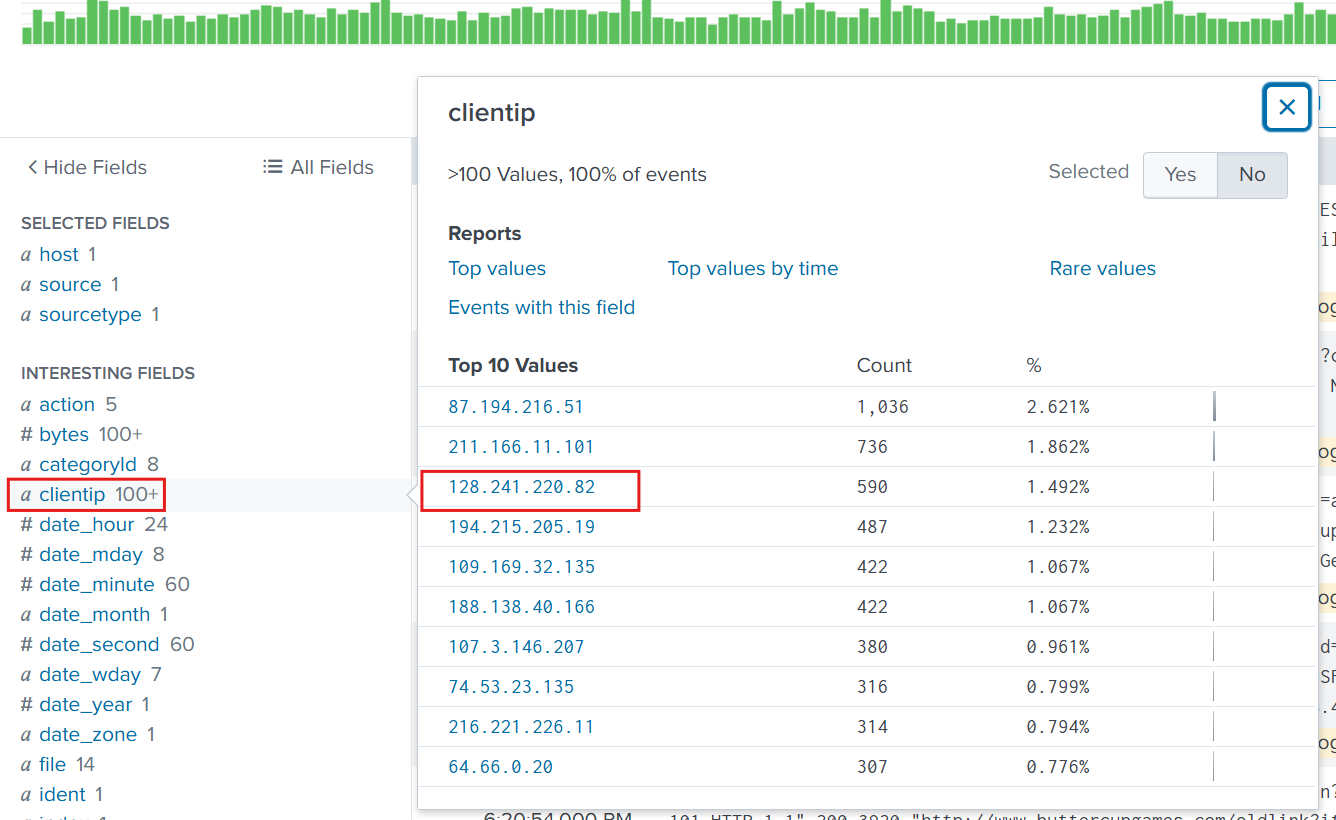1336x820 pixels.
Task: Open the bytes numeric field
Action: [64, 435]
